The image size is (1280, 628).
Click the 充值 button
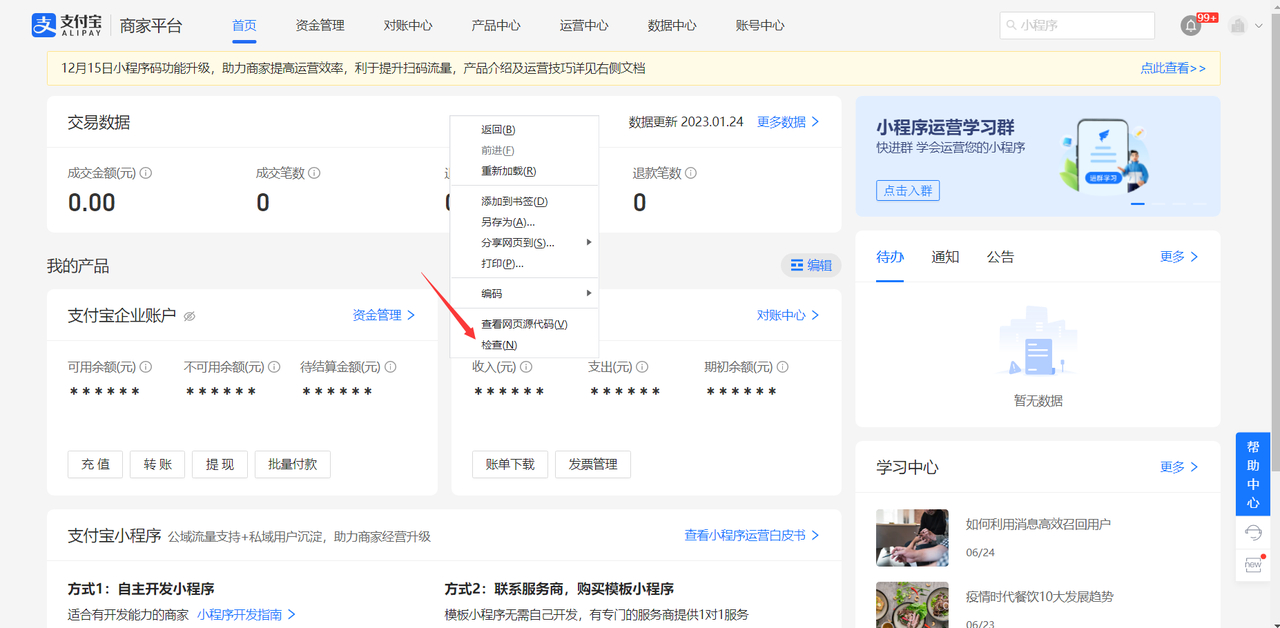[95, 464]
